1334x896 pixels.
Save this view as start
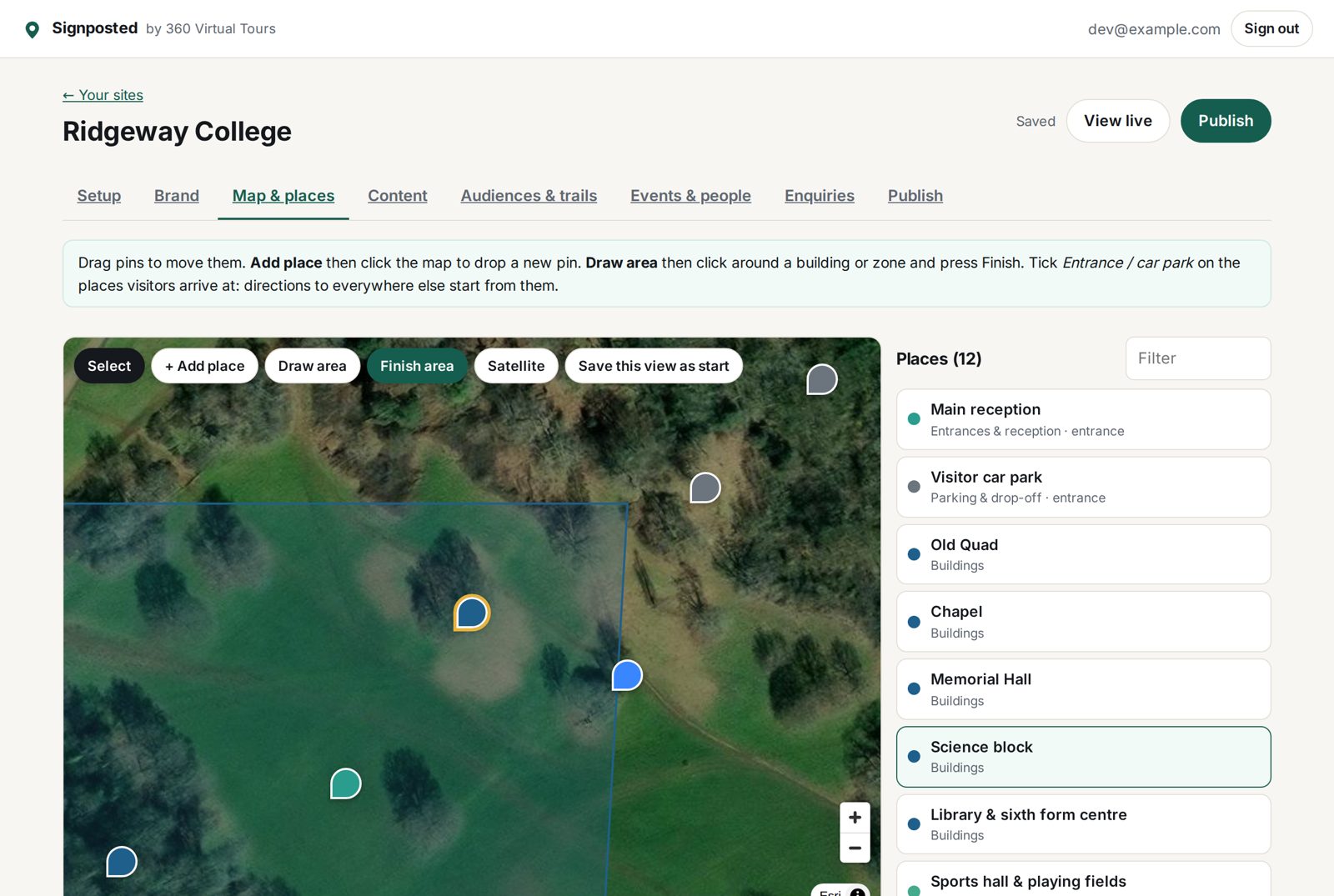[x=654, y=366]
